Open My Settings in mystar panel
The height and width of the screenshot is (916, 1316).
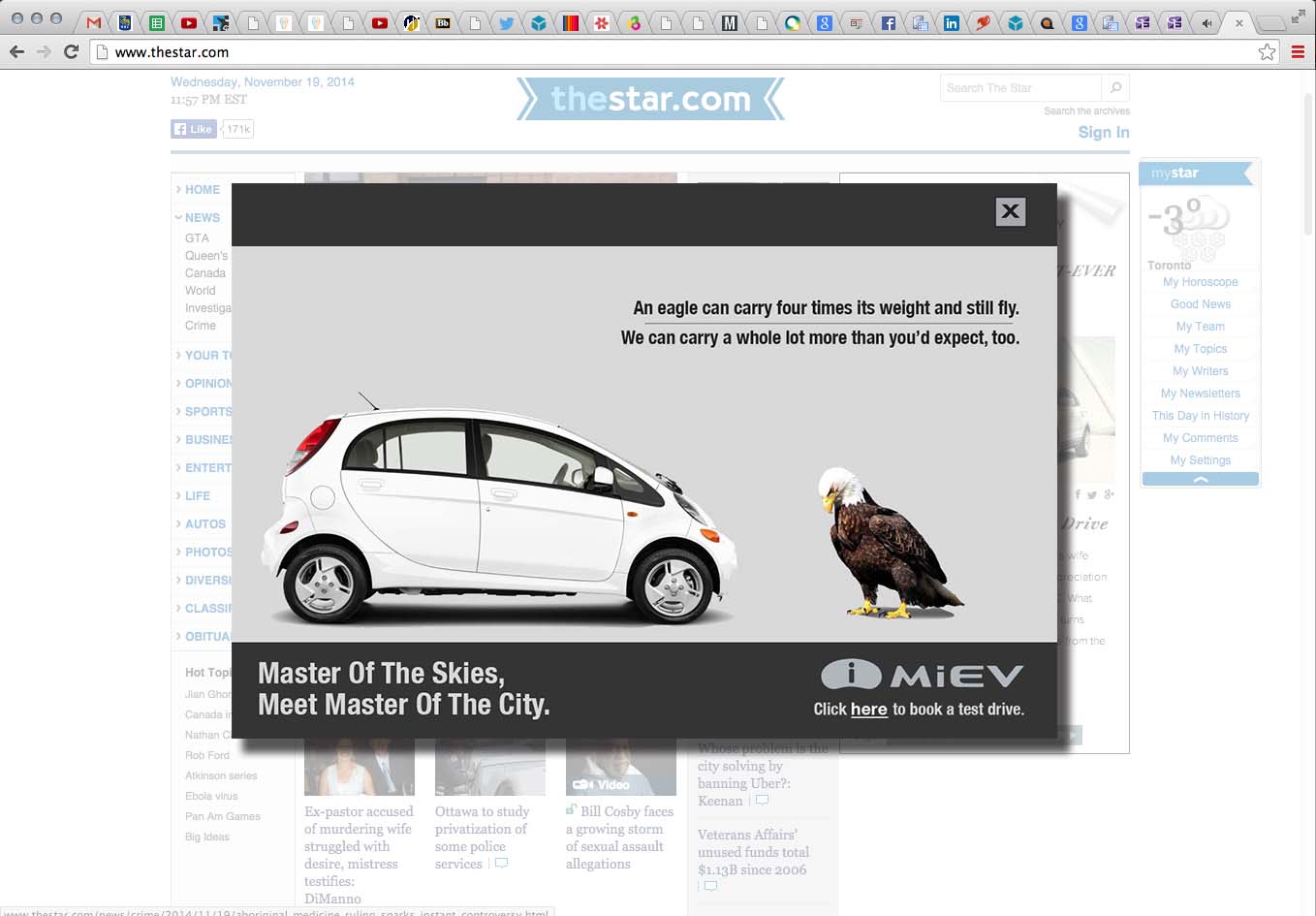[x=1201, y=459]
